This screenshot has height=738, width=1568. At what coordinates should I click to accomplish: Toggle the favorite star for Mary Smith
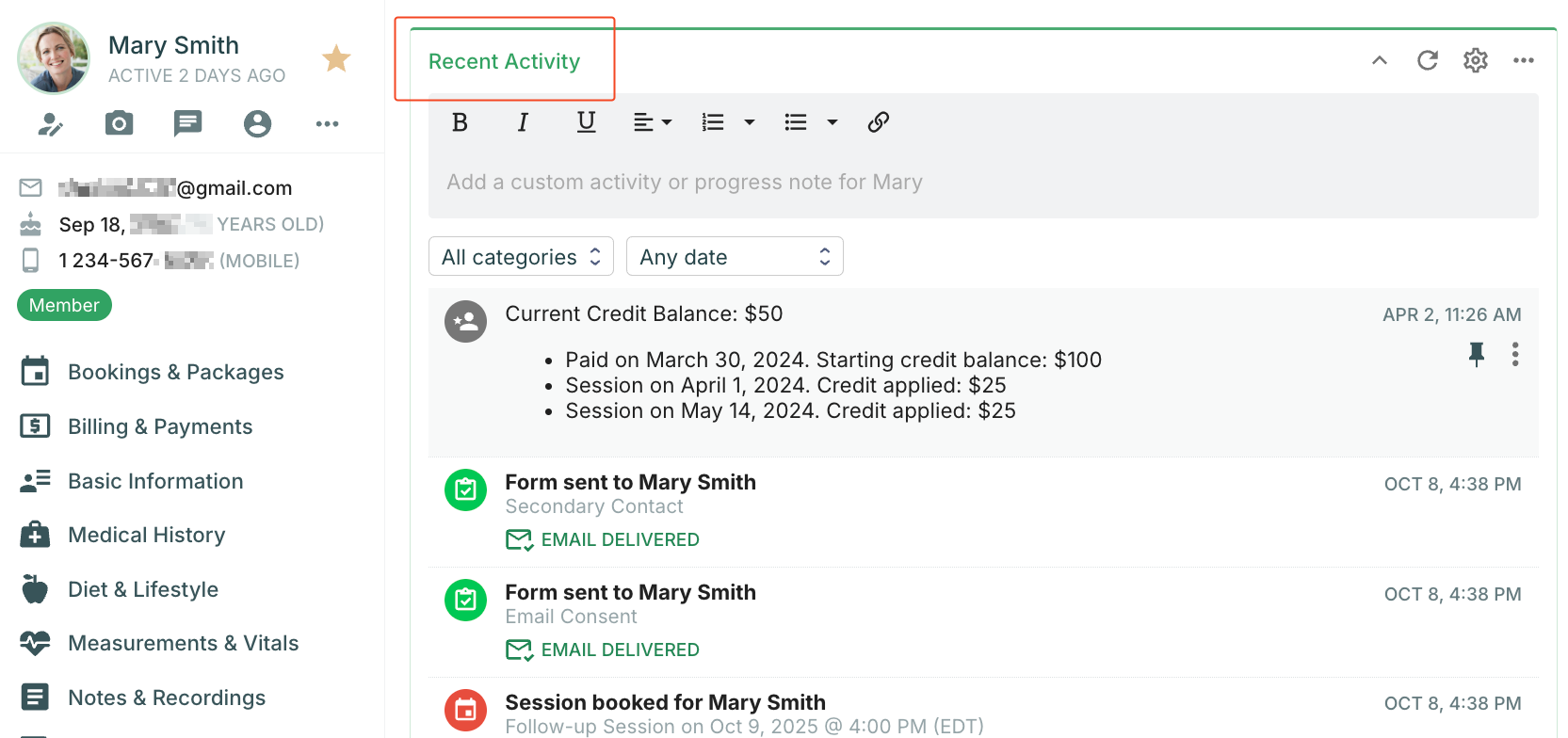click(x=336, y=58)
